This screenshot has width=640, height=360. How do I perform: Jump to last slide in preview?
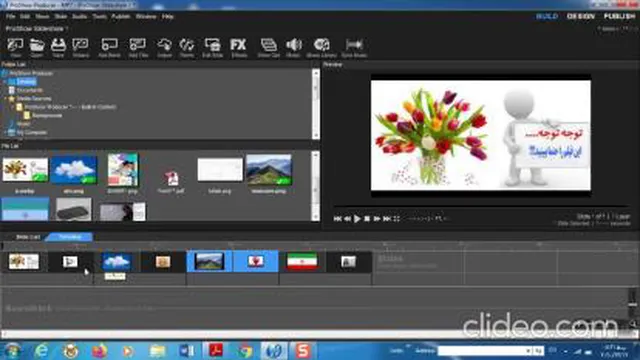click(x=387, y=219)
